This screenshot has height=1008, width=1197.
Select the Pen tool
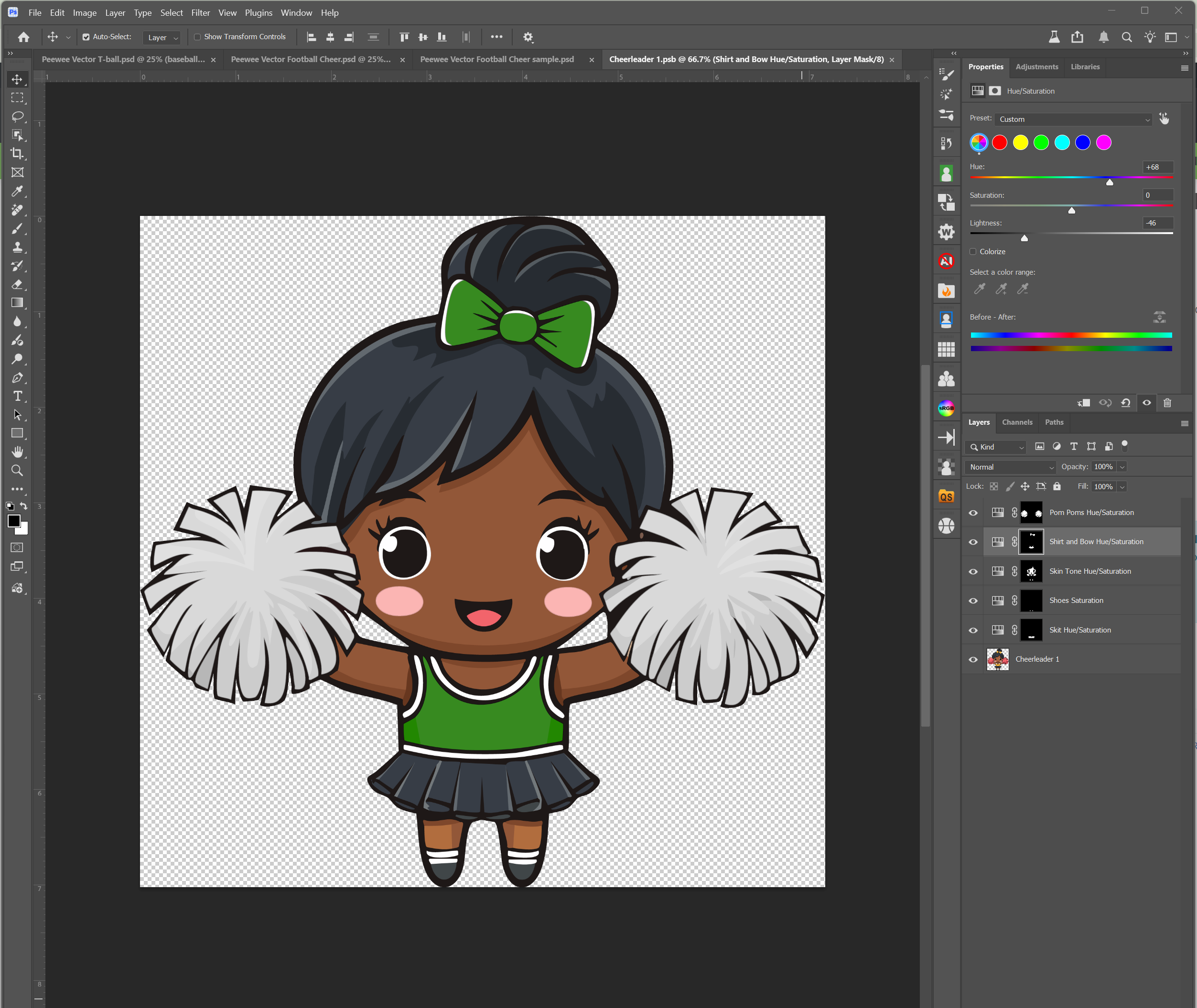[x=17, y=378]
